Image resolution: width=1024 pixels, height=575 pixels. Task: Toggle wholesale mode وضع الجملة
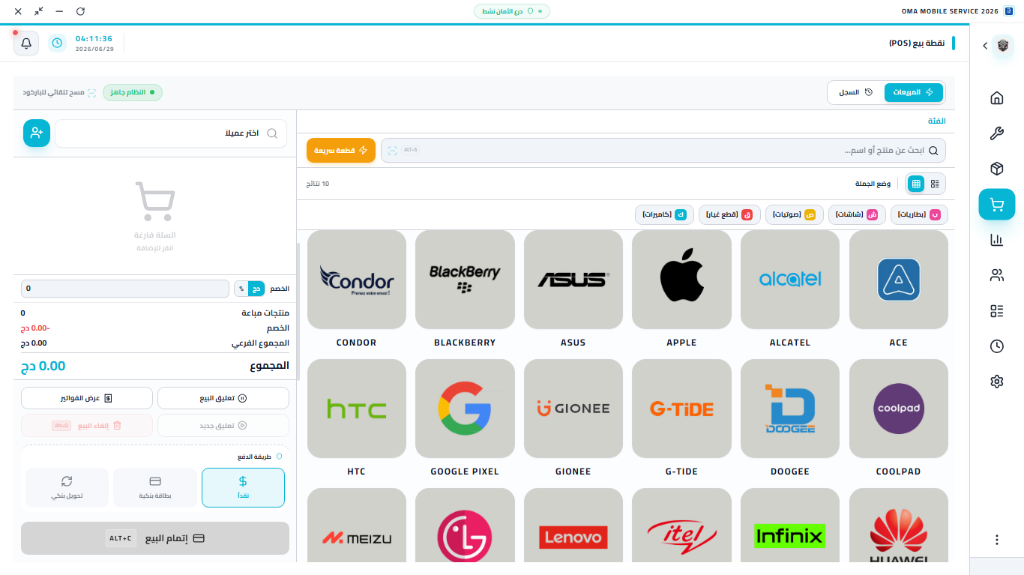pos(872,184)
